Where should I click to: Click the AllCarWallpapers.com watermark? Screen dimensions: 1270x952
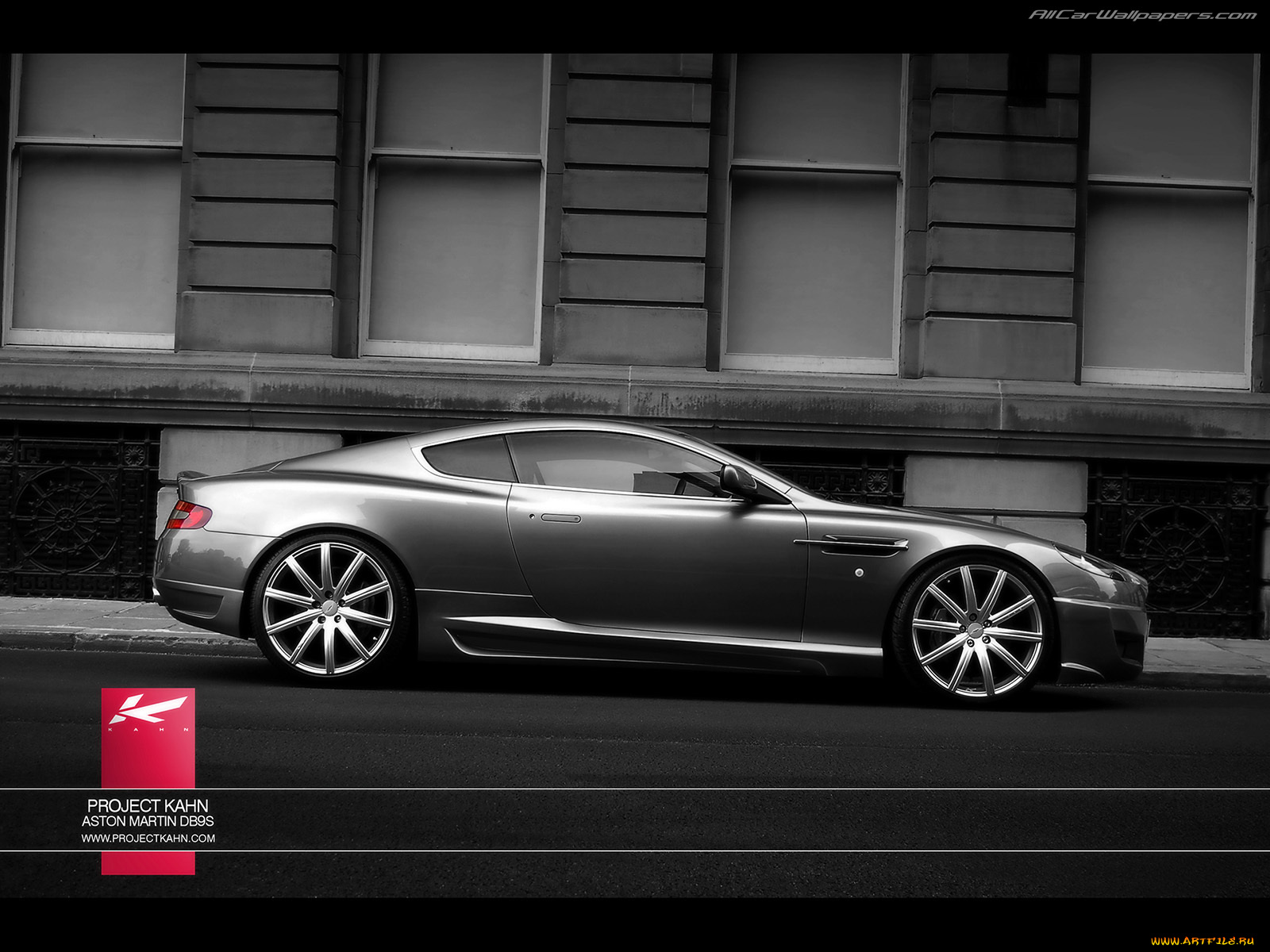click(x=1142, y=15)
